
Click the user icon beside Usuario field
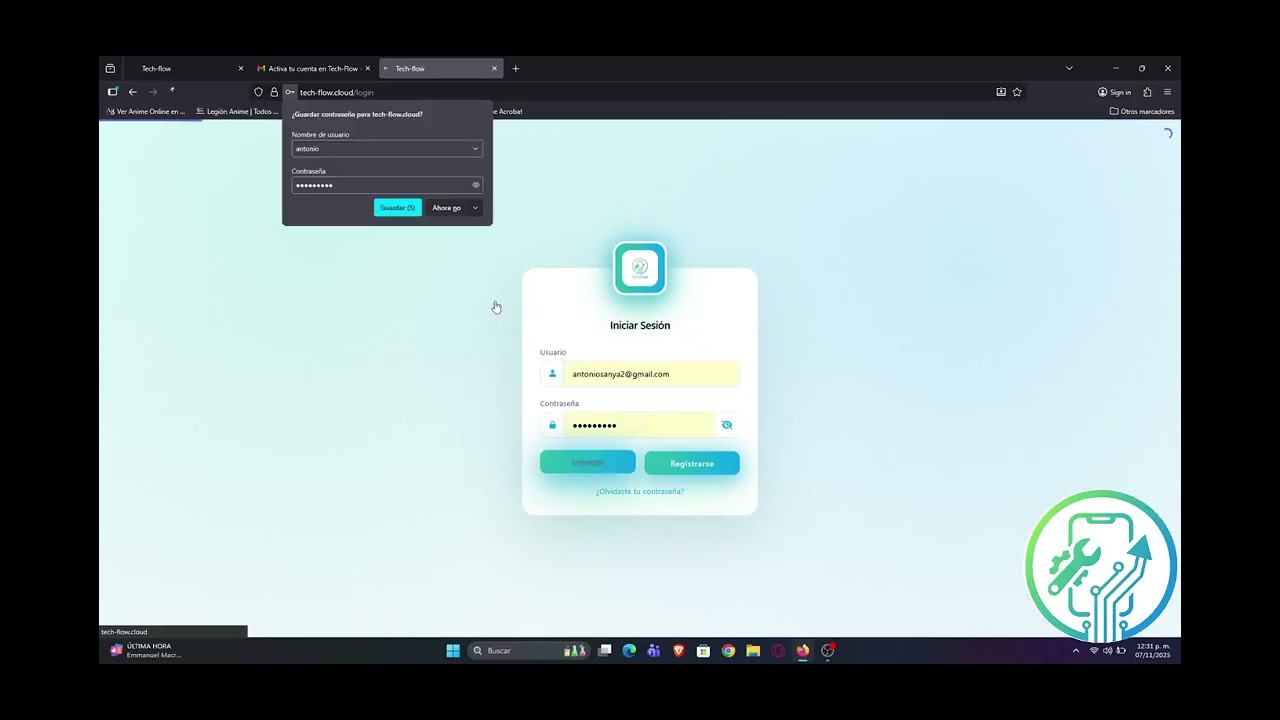pyautogui.click(x=552, y=374)
